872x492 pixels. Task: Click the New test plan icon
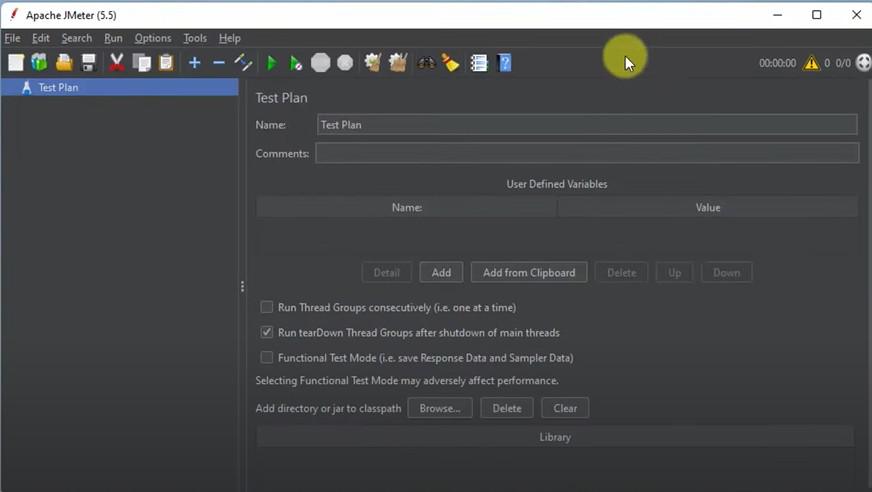[x=16, y=63]
